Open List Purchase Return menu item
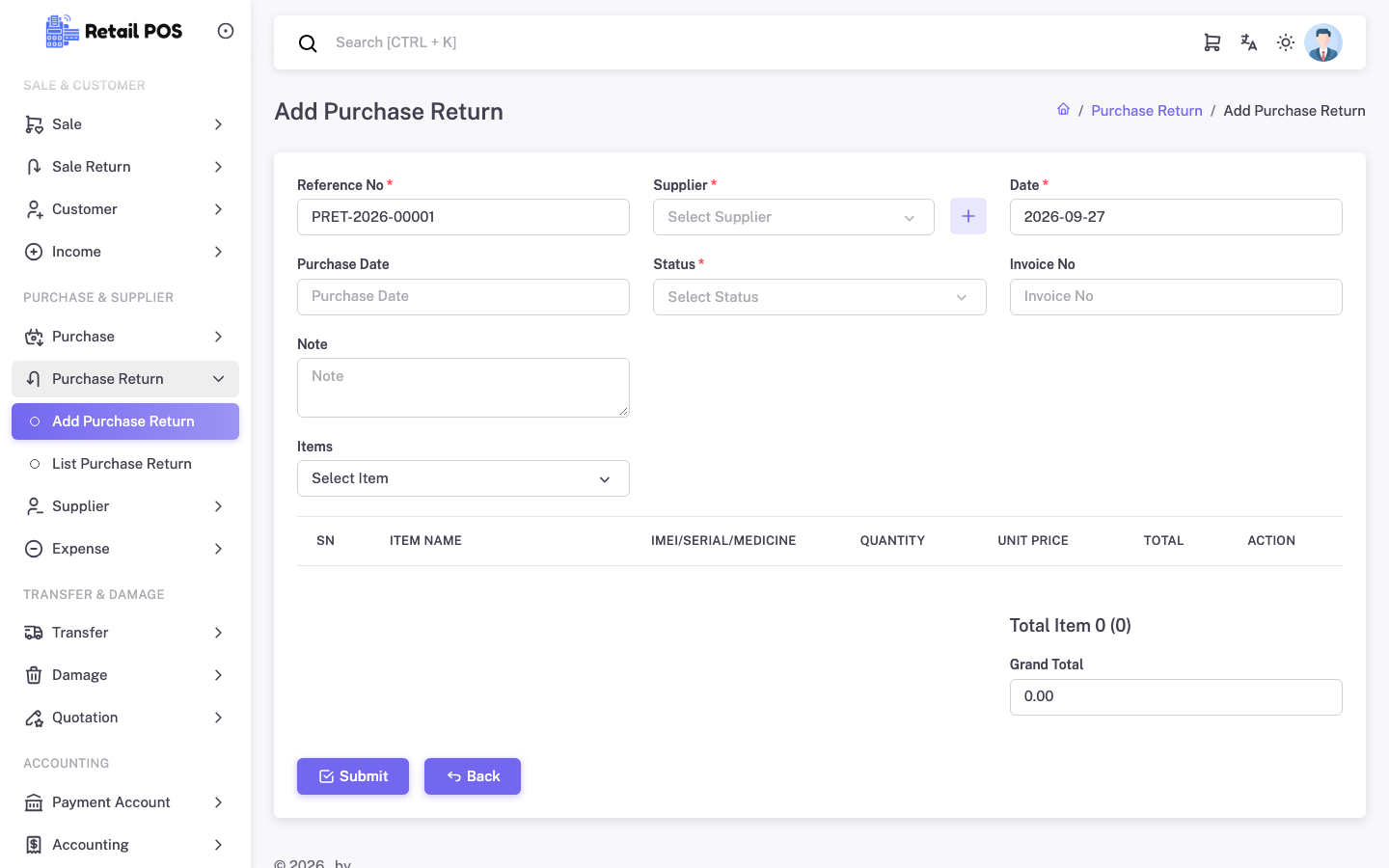This screenshot has height=868, width=1389. pyautogui.click(x=125, y=464)
